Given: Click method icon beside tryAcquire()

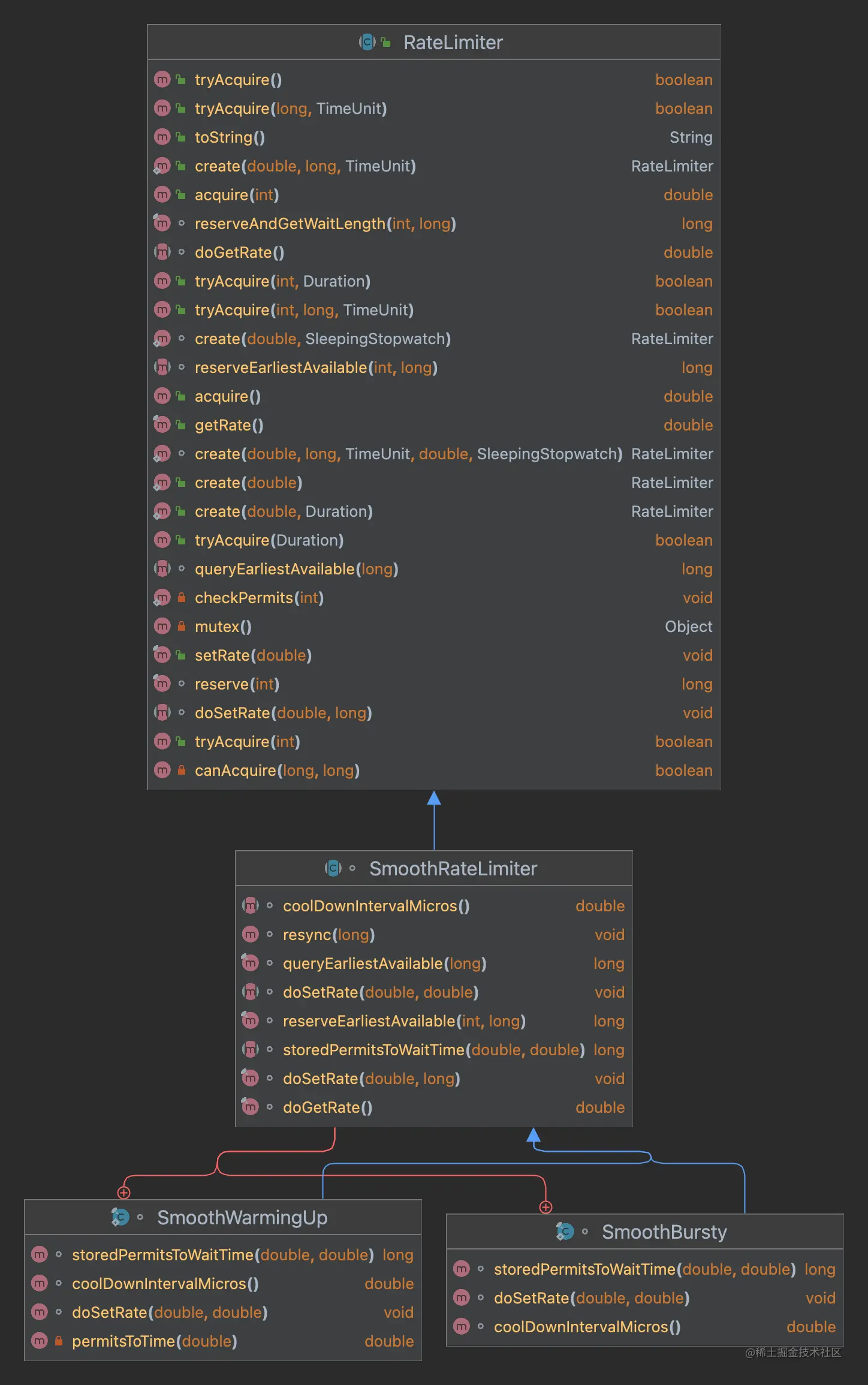Looking at the screenshot, I should coord(162,79).
